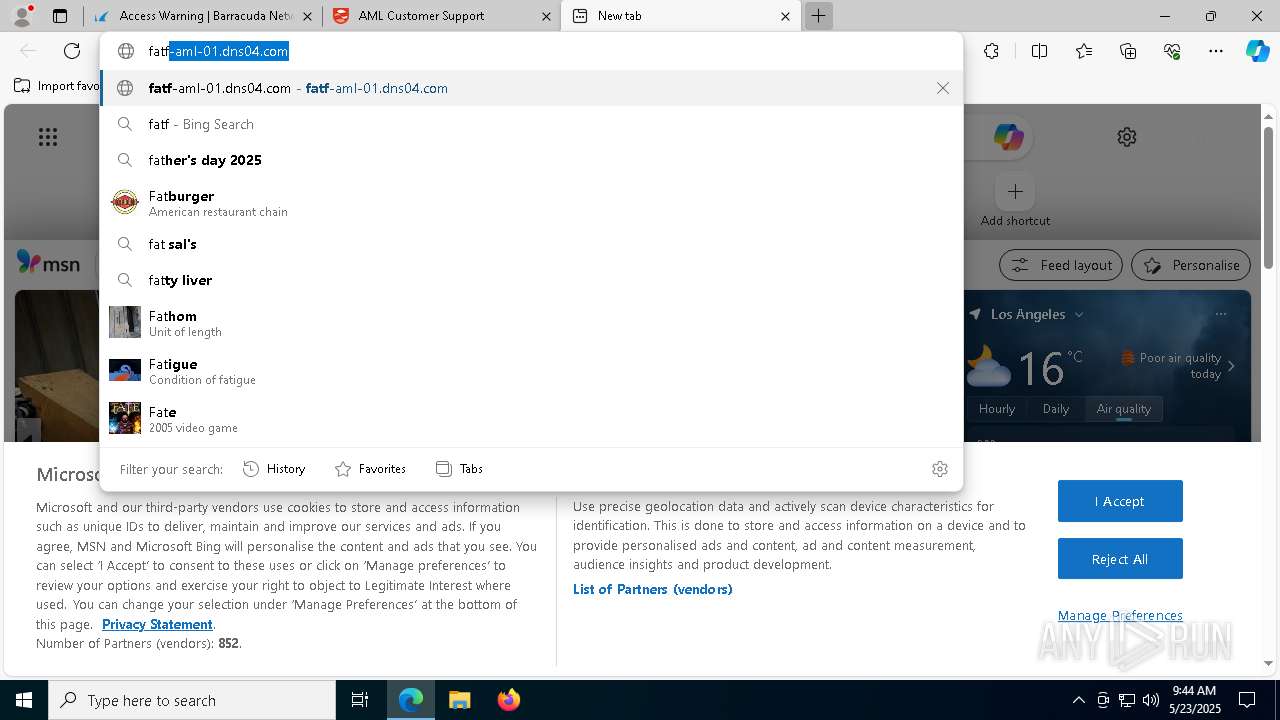Viewport: 1280px width, 720px height.
Task: Click the Edge taskbar icon
Action: (411, 700)
